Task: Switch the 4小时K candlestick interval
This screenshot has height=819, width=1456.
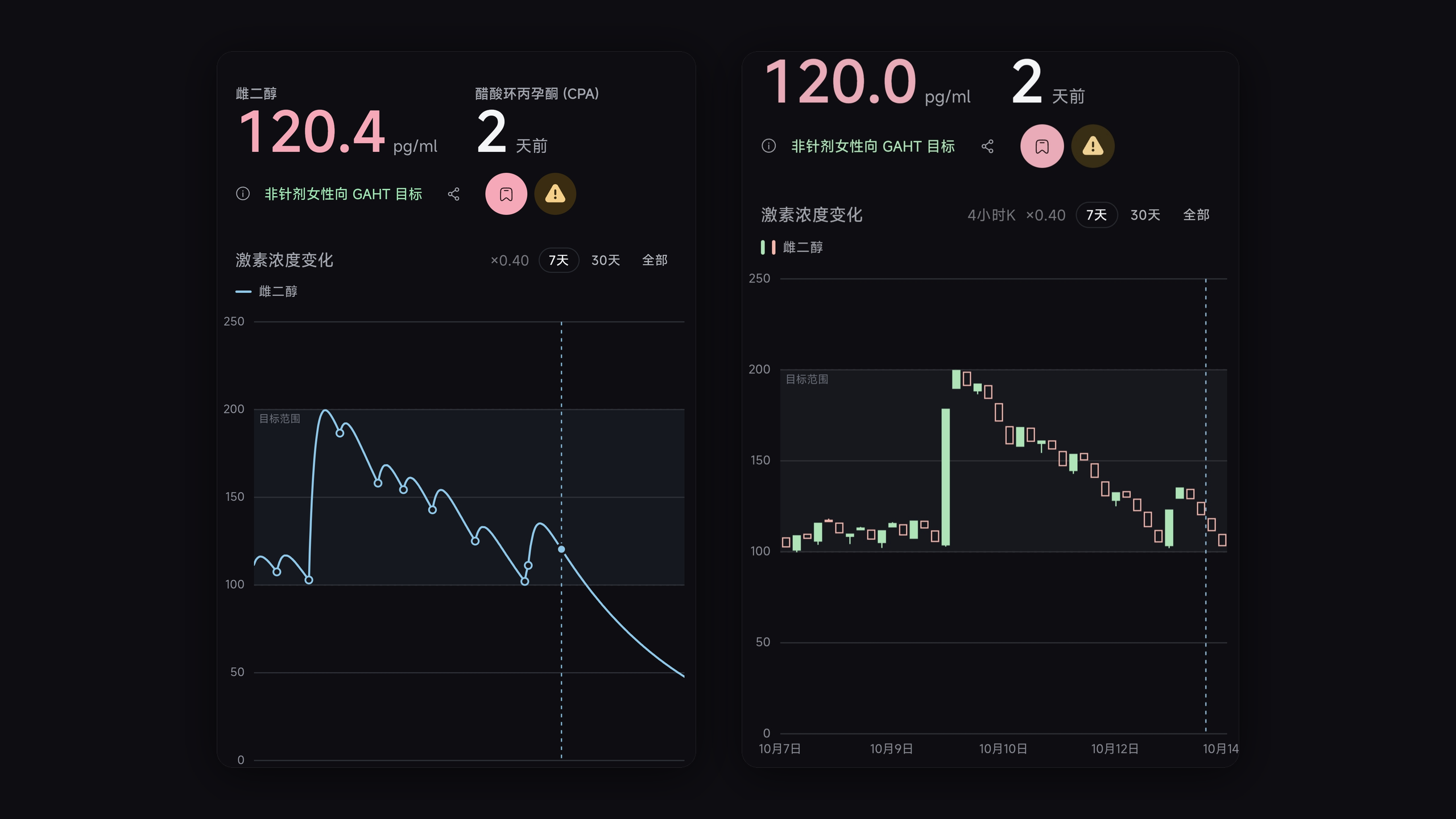Action: click(x=991, y=215)
